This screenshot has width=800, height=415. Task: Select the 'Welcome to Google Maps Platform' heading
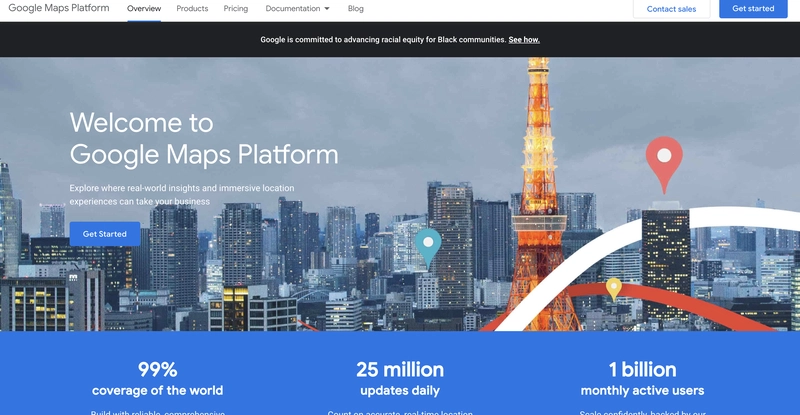pyautogui.click(x=204, y=138)
